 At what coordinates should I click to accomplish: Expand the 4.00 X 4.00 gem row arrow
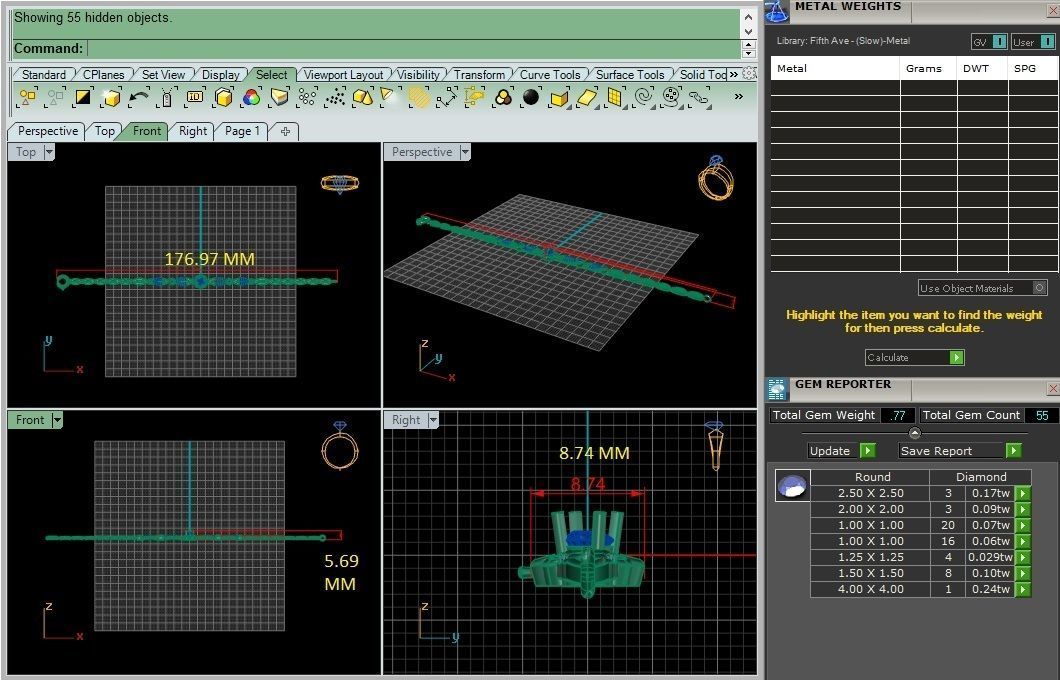pos(1023,589)
